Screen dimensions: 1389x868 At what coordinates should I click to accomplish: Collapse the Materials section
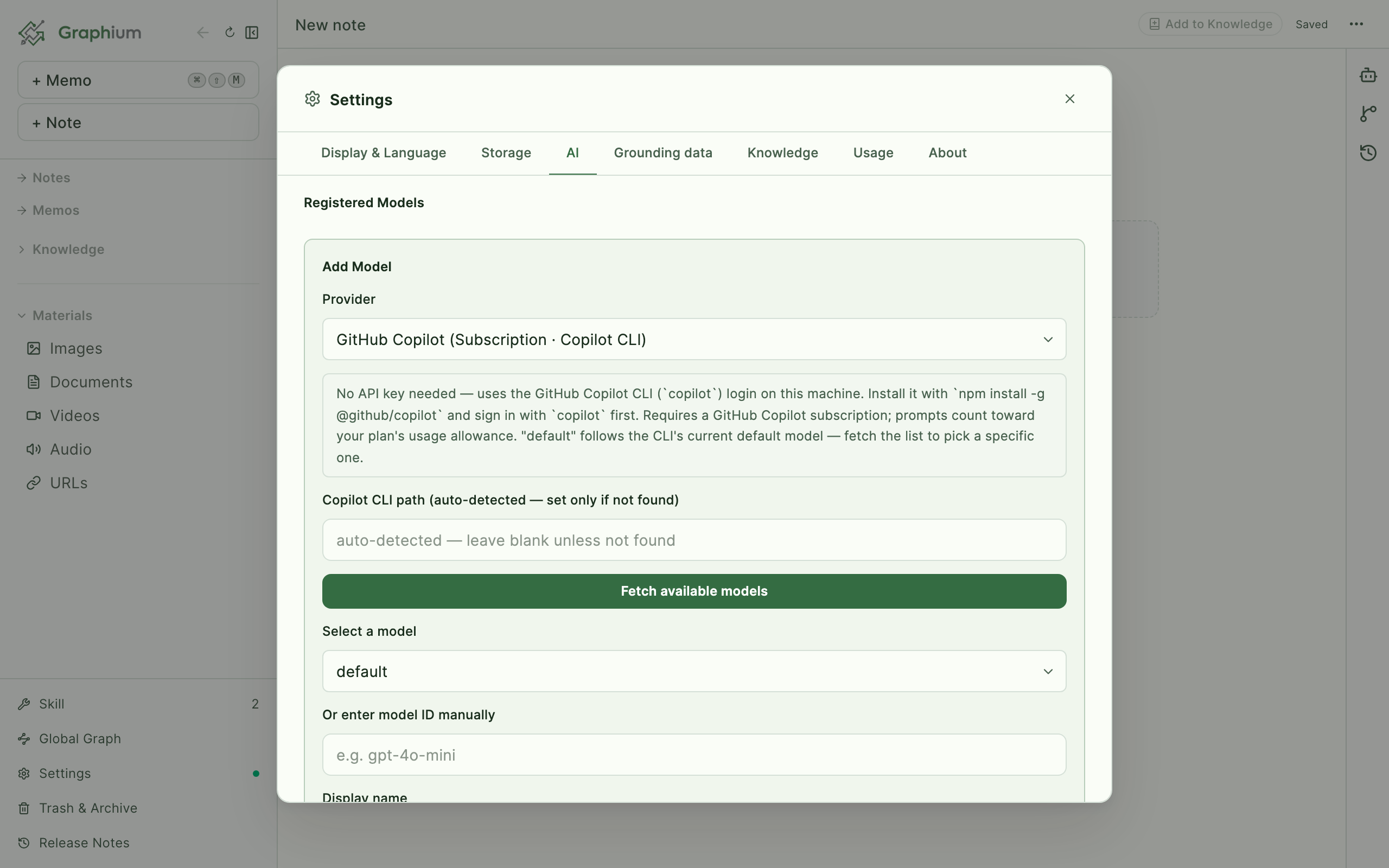54,316
